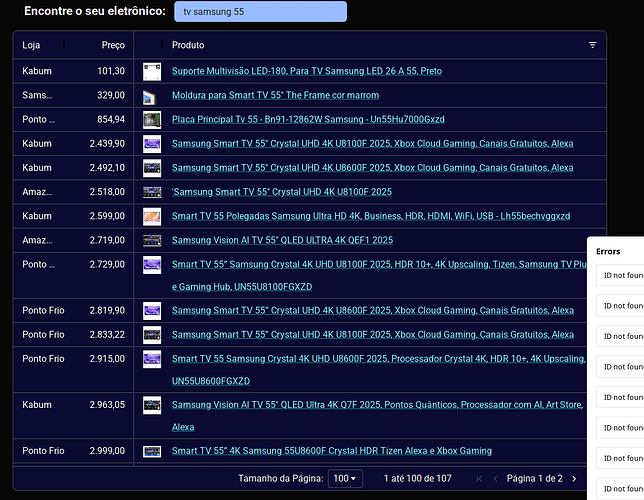Select the price cell 101,30
The width and height of the screenshot is (644, 500).
111,71
